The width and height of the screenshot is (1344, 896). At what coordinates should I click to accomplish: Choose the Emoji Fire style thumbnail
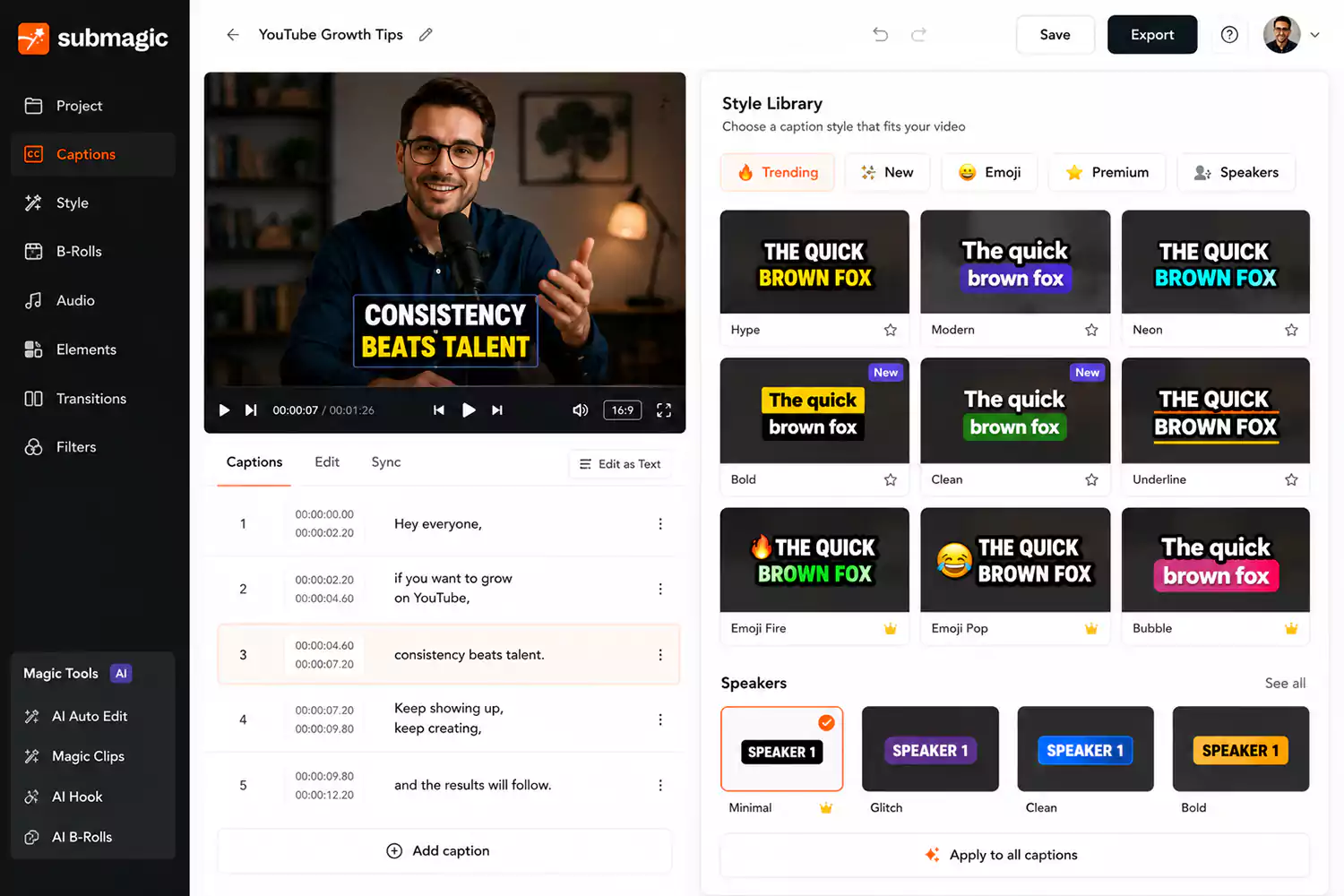click(814, 560)
